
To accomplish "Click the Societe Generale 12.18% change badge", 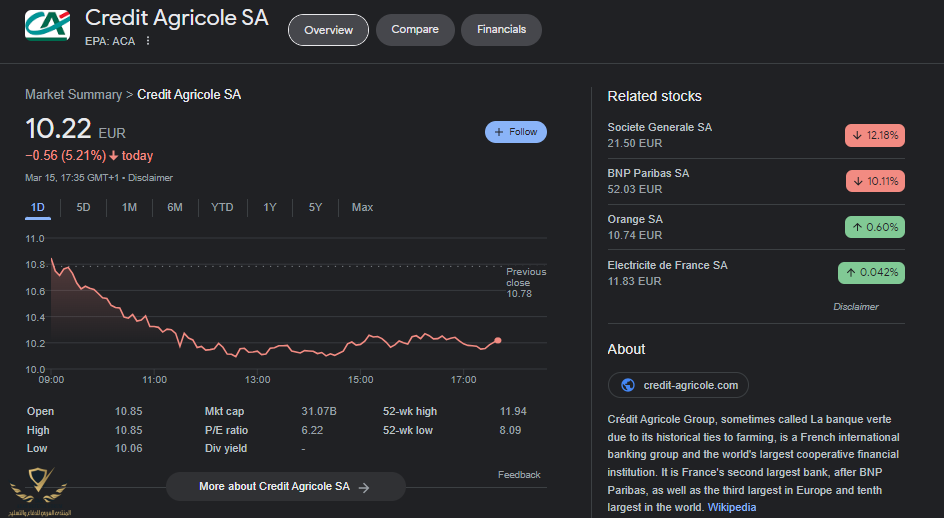I will point(875,136).
